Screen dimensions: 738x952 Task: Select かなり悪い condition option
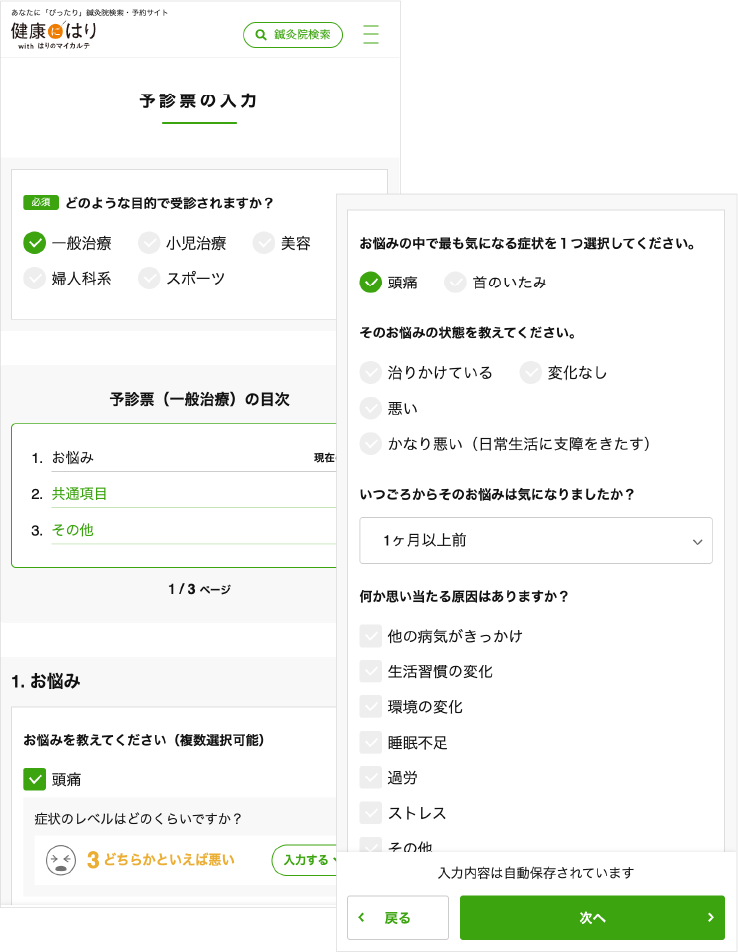371,444
